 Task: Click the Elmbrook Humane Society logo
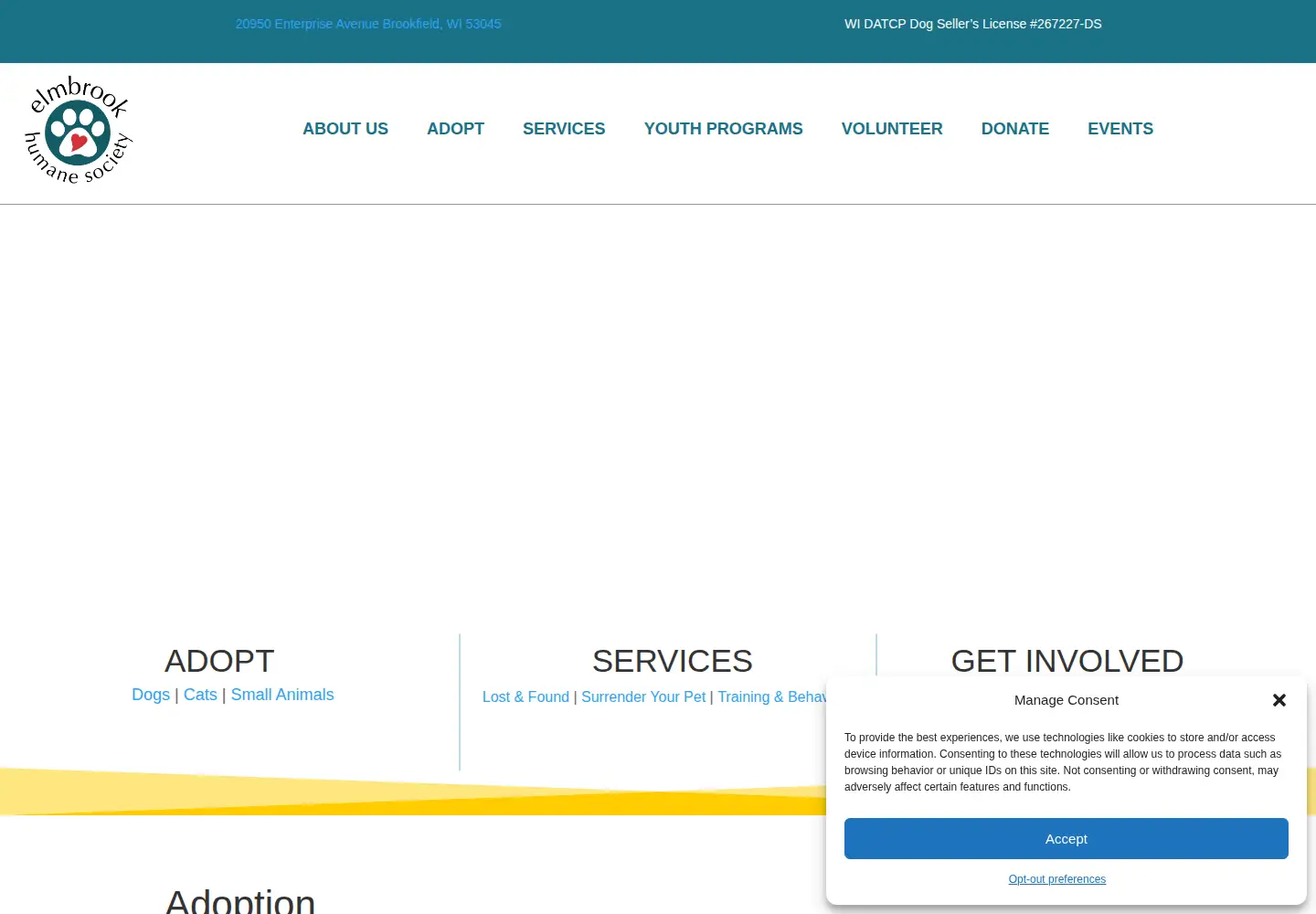tap(79, 130)
